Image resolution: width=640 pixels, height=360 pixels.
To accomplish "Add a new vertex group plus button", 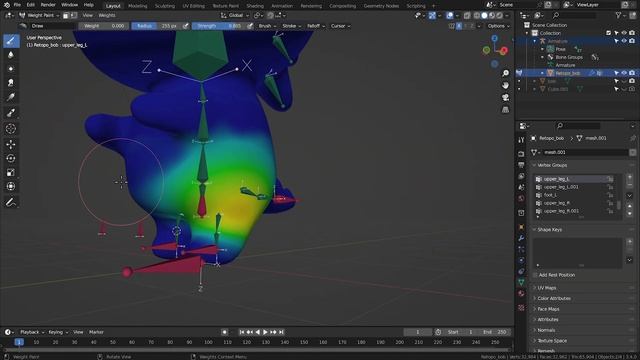I will [629, 178].
